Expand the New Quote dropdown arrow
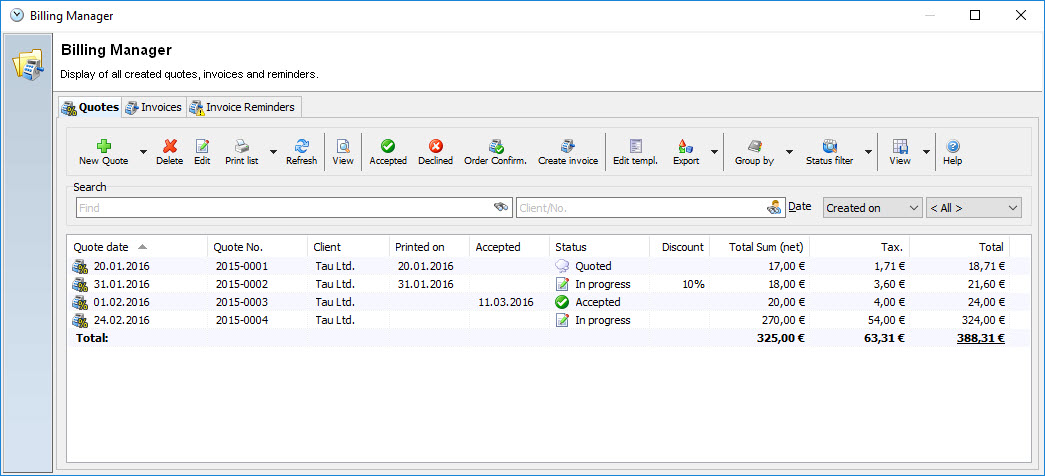1045x476 pixels. (143, 153)
